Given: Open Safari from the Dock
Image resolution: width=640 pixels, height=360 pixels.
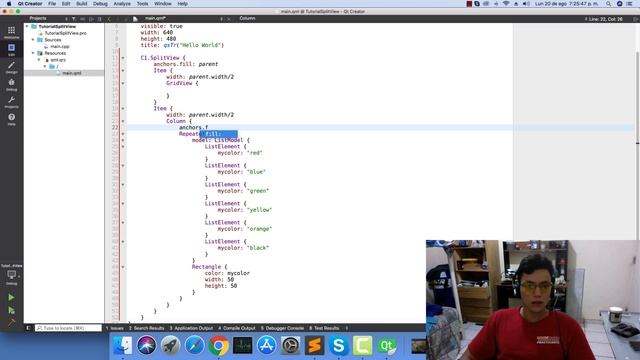Looking at the screenshot, I should 194,346.
